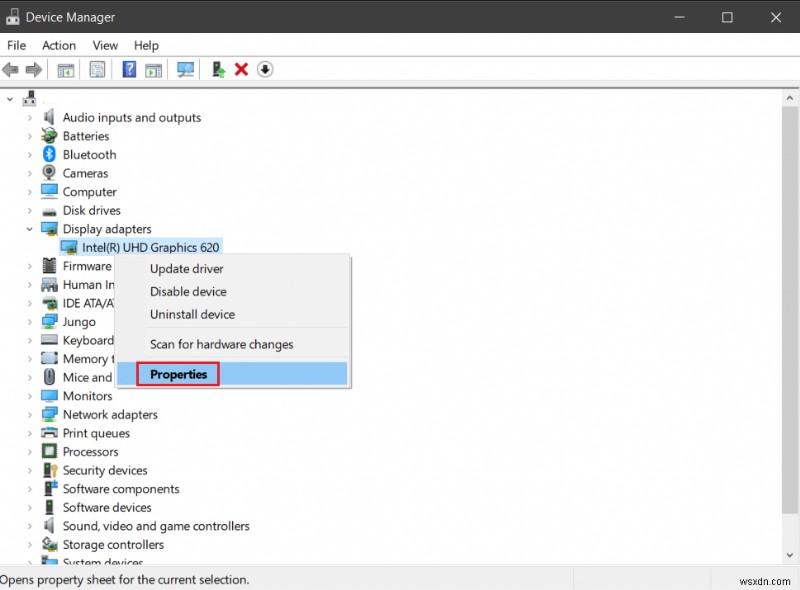Expand the Processors category
The image size is (800, 590).
click(30, 452)
